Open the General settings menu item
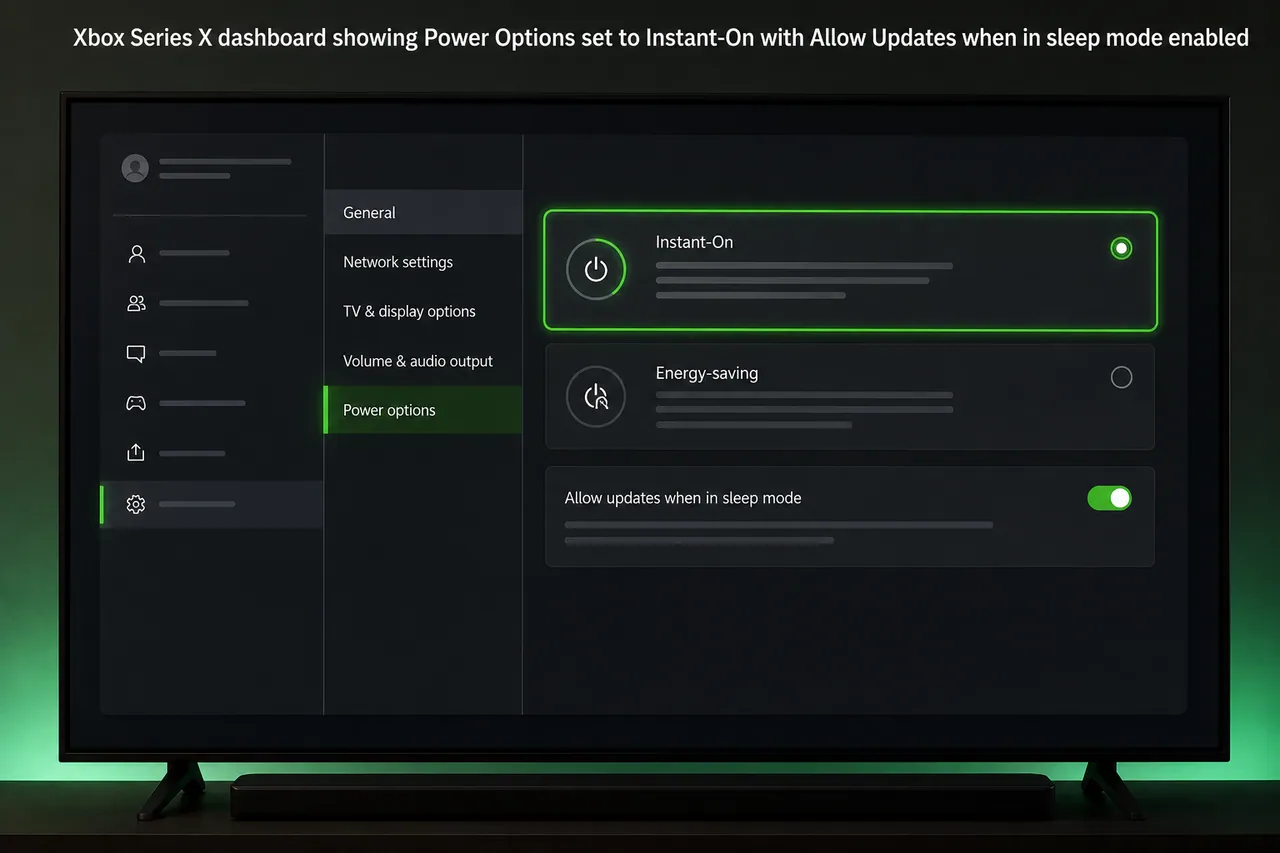The image size is (1280, 853). point(423,213)
